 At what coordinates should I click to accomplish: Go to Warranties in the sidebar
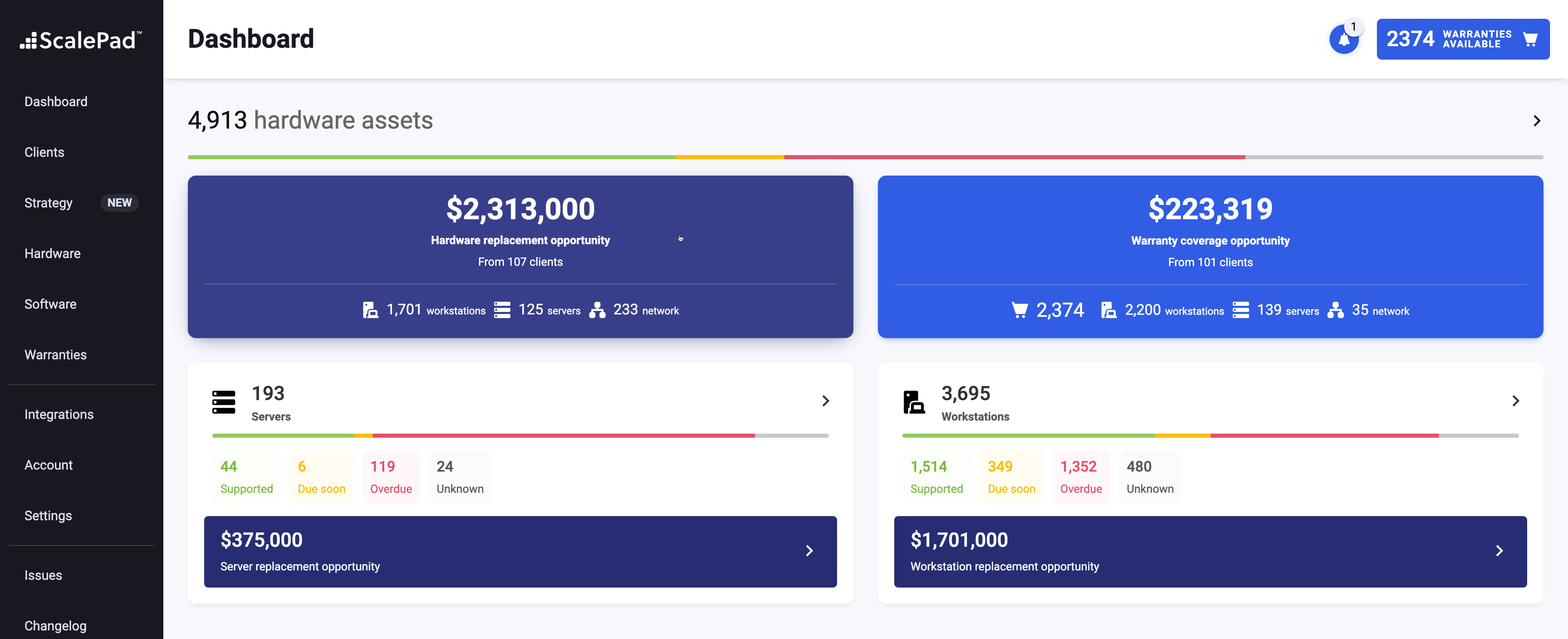pyautogui.click(x=56, y=355)
